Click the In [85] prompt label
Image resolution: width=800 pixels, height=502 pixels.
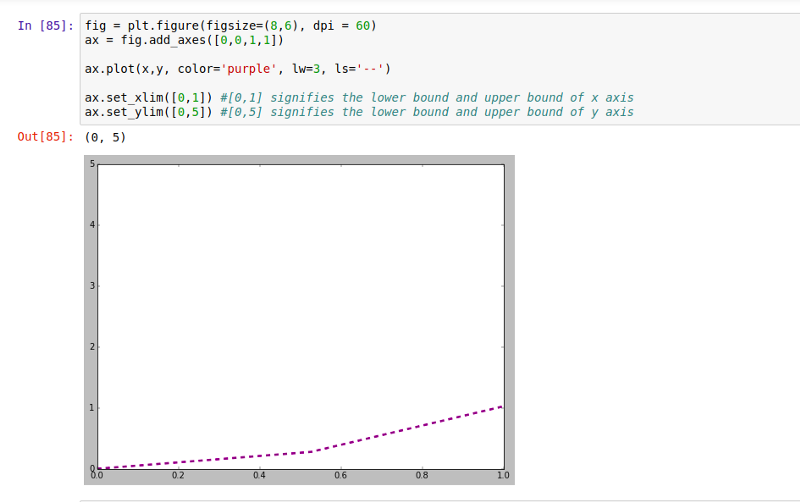tap(45, 26)
